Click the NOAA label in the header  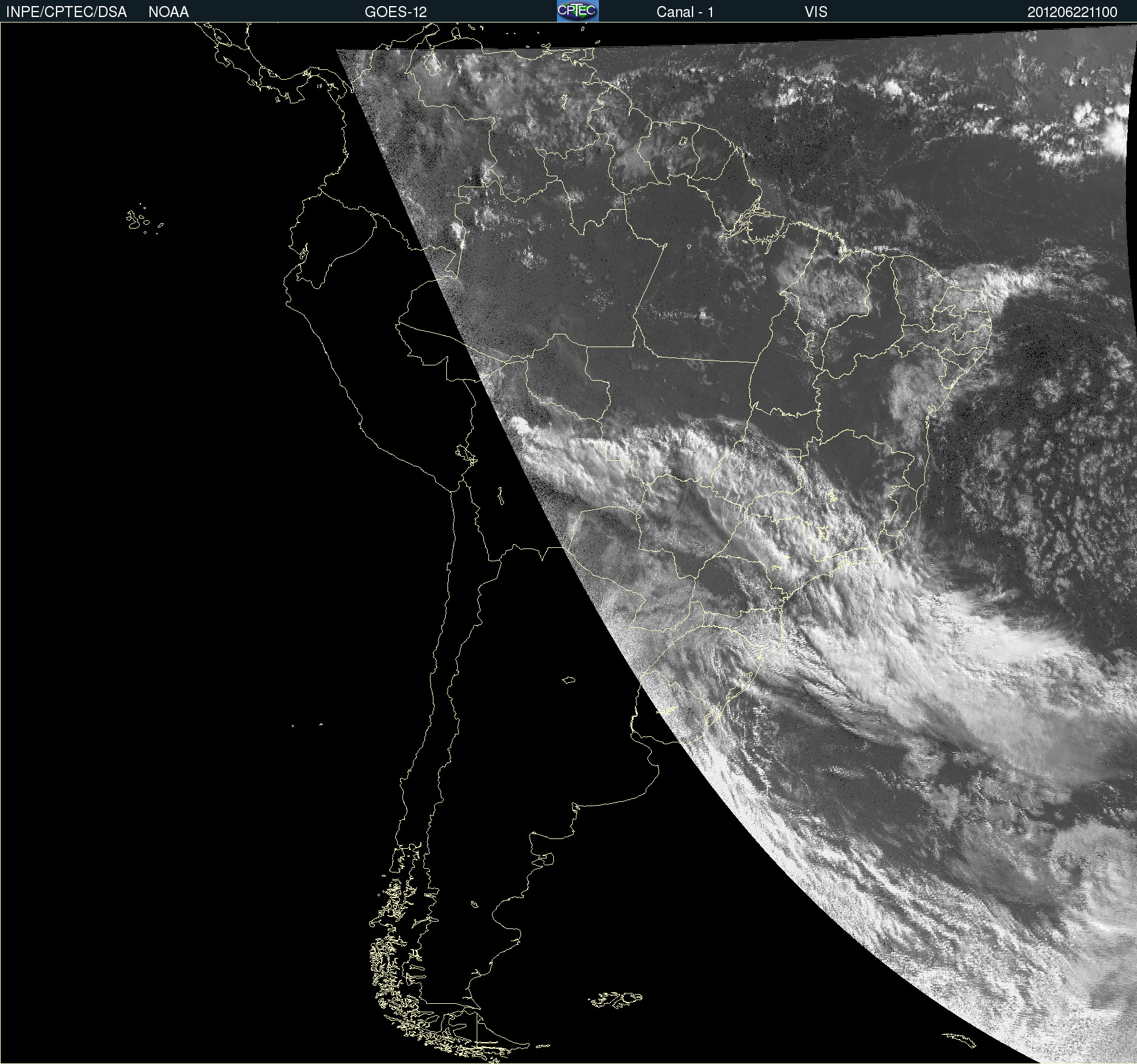tap(168, 12)
